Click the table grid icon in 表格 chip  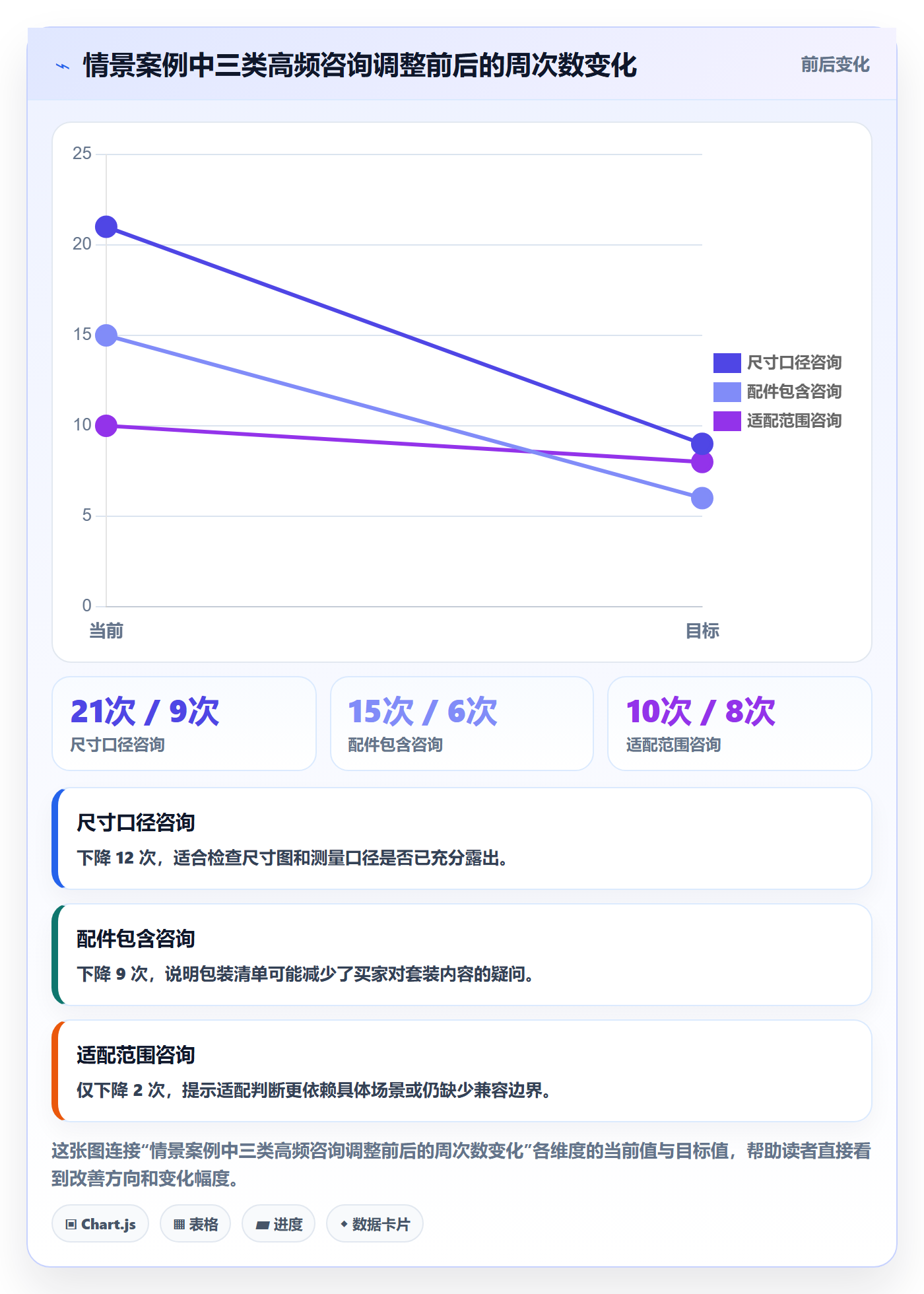point(179,1225)
